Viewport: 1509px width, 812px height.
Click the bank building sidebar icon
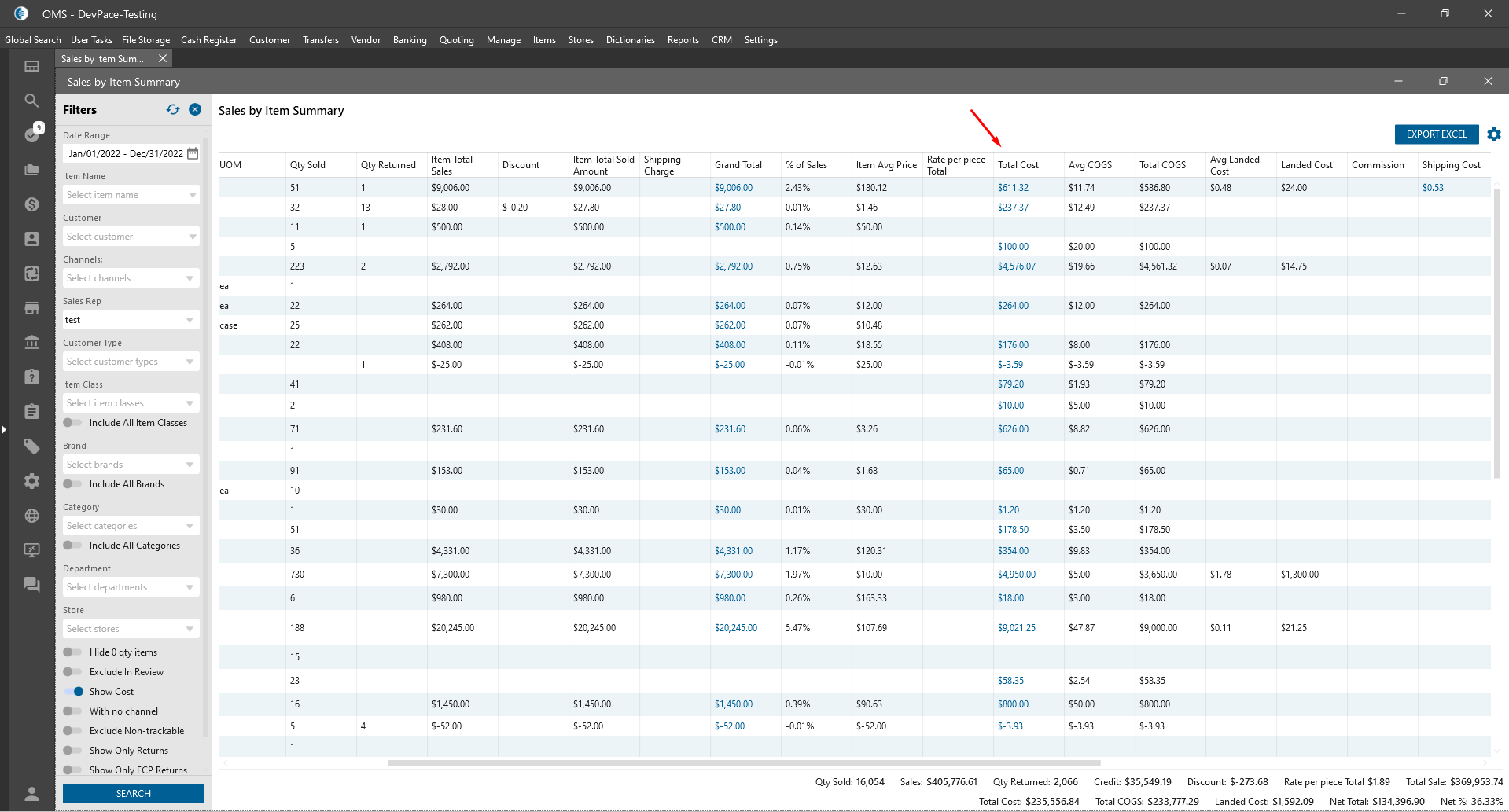[31, 342]
